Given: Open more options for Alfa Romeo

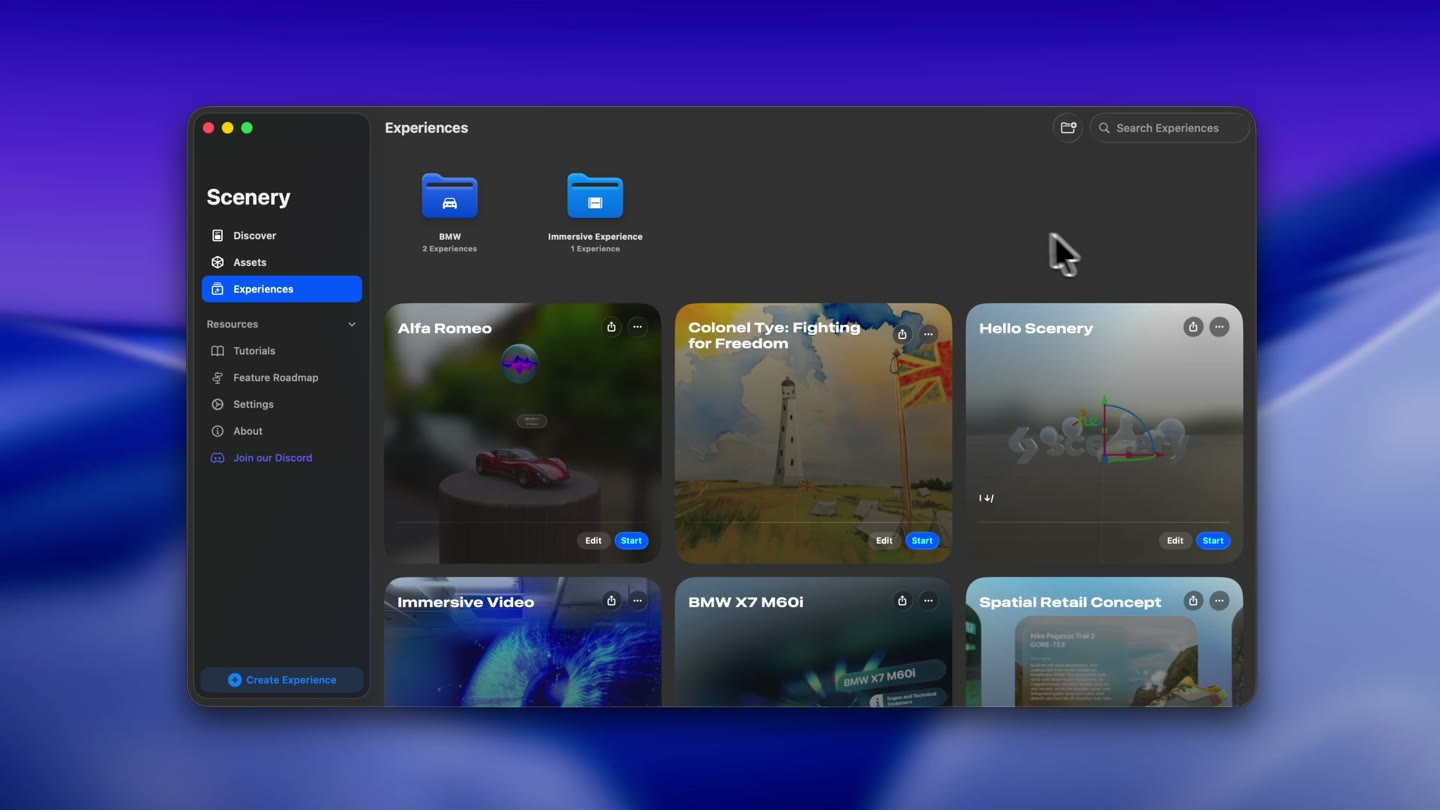Looking at the screenshot, I should coord(637,327).
